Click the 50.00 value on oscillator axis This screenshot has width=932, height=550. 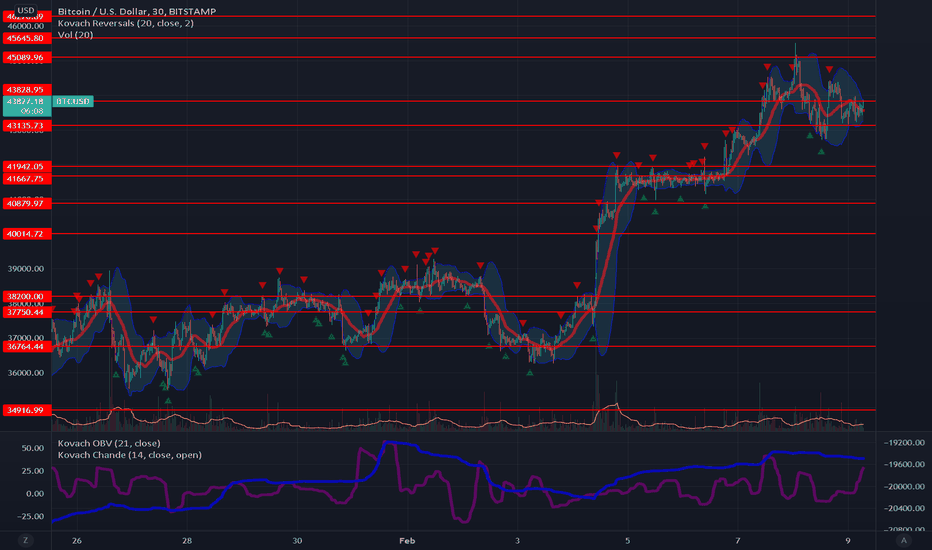[x=33, y=448]
